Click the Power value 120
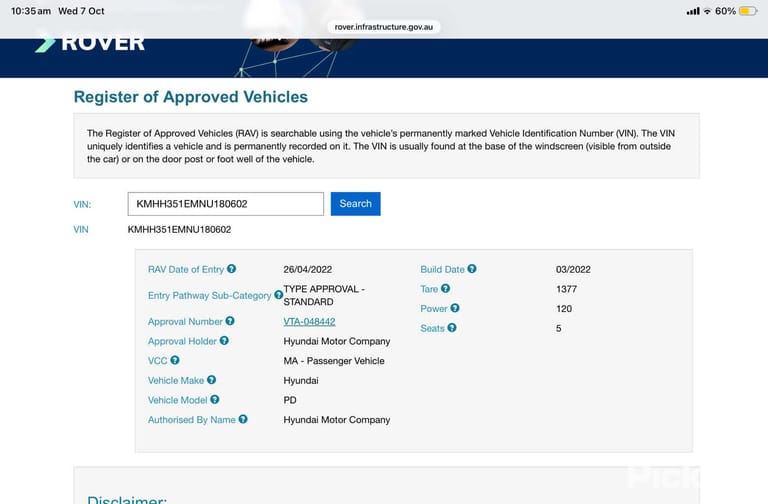 pyautogui.click(x=564, y=309)
